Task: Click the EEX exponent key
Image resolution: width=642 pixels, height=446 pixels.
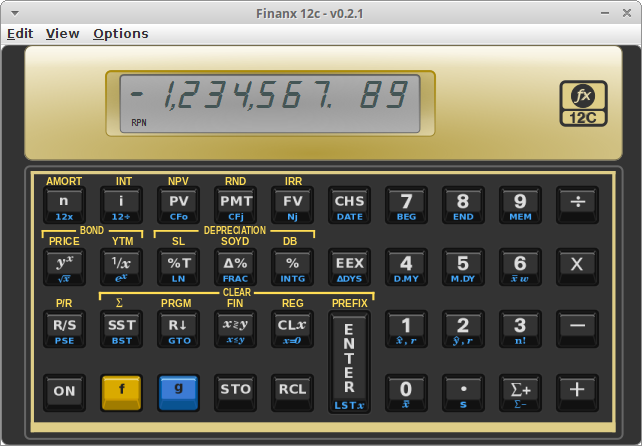Action: coord(349,267)
